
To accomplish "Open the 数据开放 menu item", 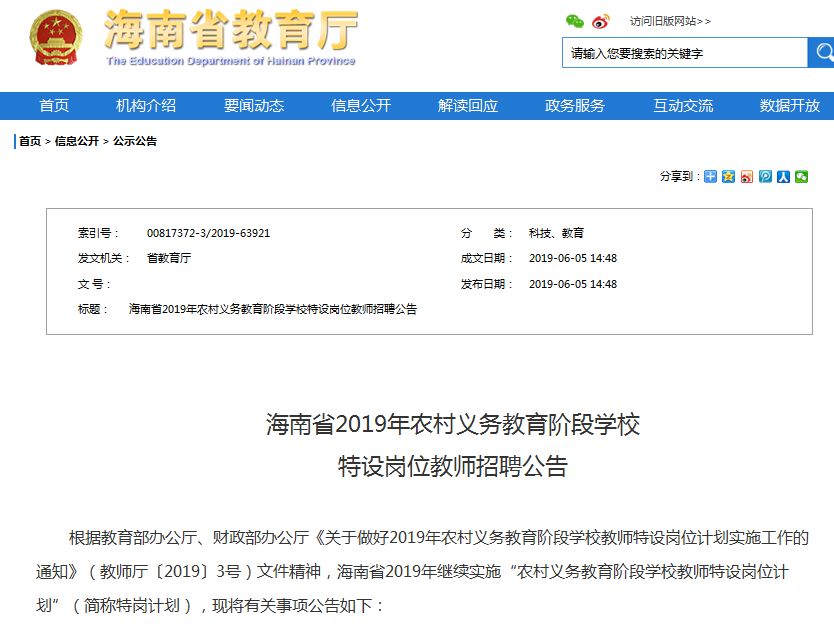I will click(x=790, y=106).
